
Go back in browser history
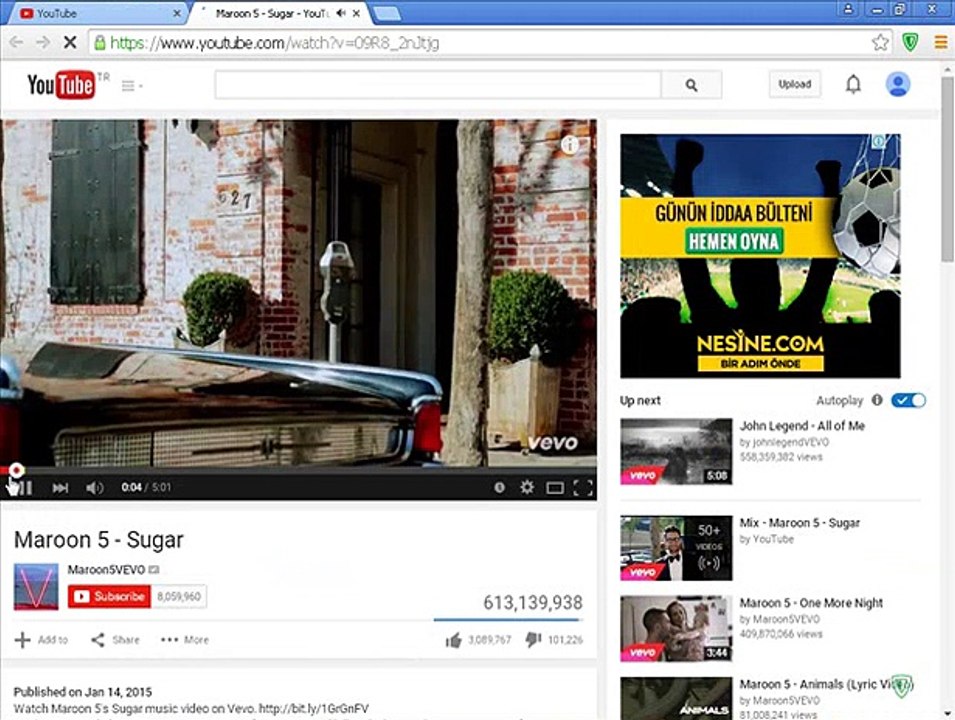click(16, 42)
